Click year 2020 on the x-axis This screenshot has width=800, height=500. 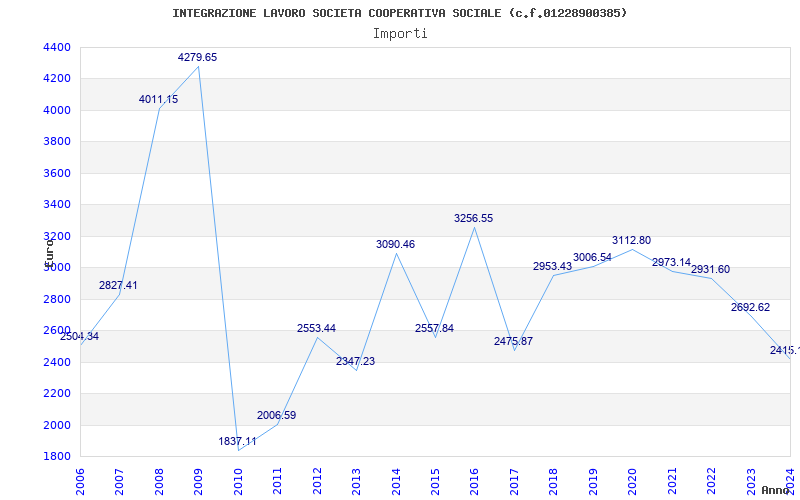pos(632,478)
